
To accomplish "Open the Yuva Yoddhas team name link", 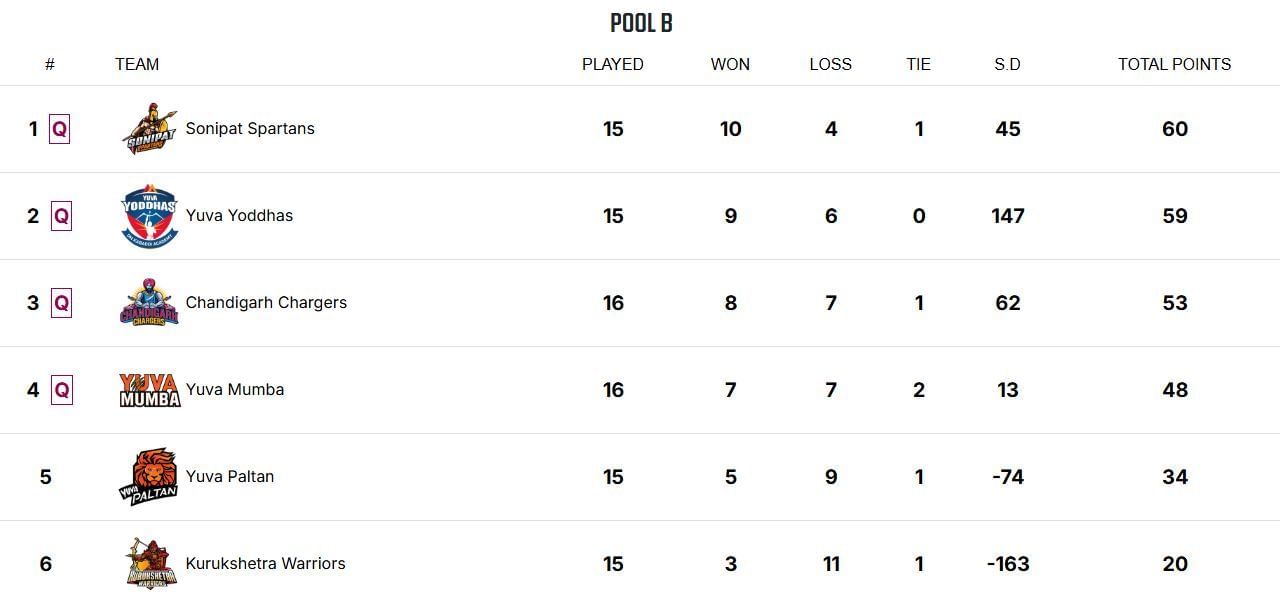I will 239,216.
